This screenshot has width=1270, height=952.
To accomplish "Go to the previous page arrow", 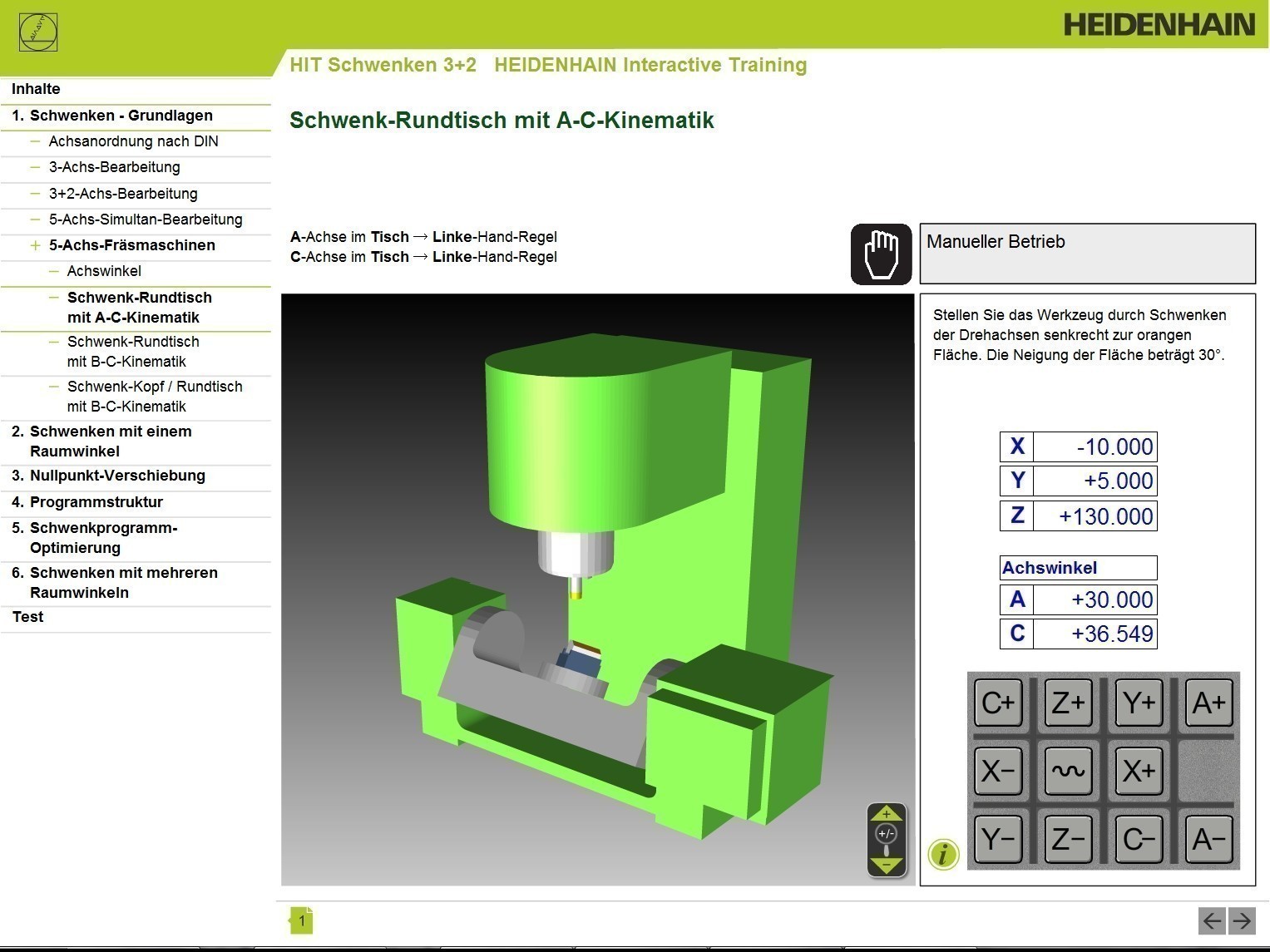I will [x=1213, y=920].
